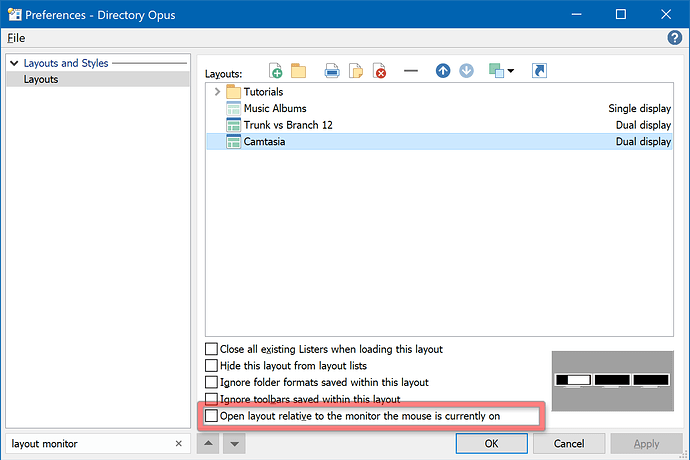
Task: Select the Camtasia layout name
Action: point(264,142)
